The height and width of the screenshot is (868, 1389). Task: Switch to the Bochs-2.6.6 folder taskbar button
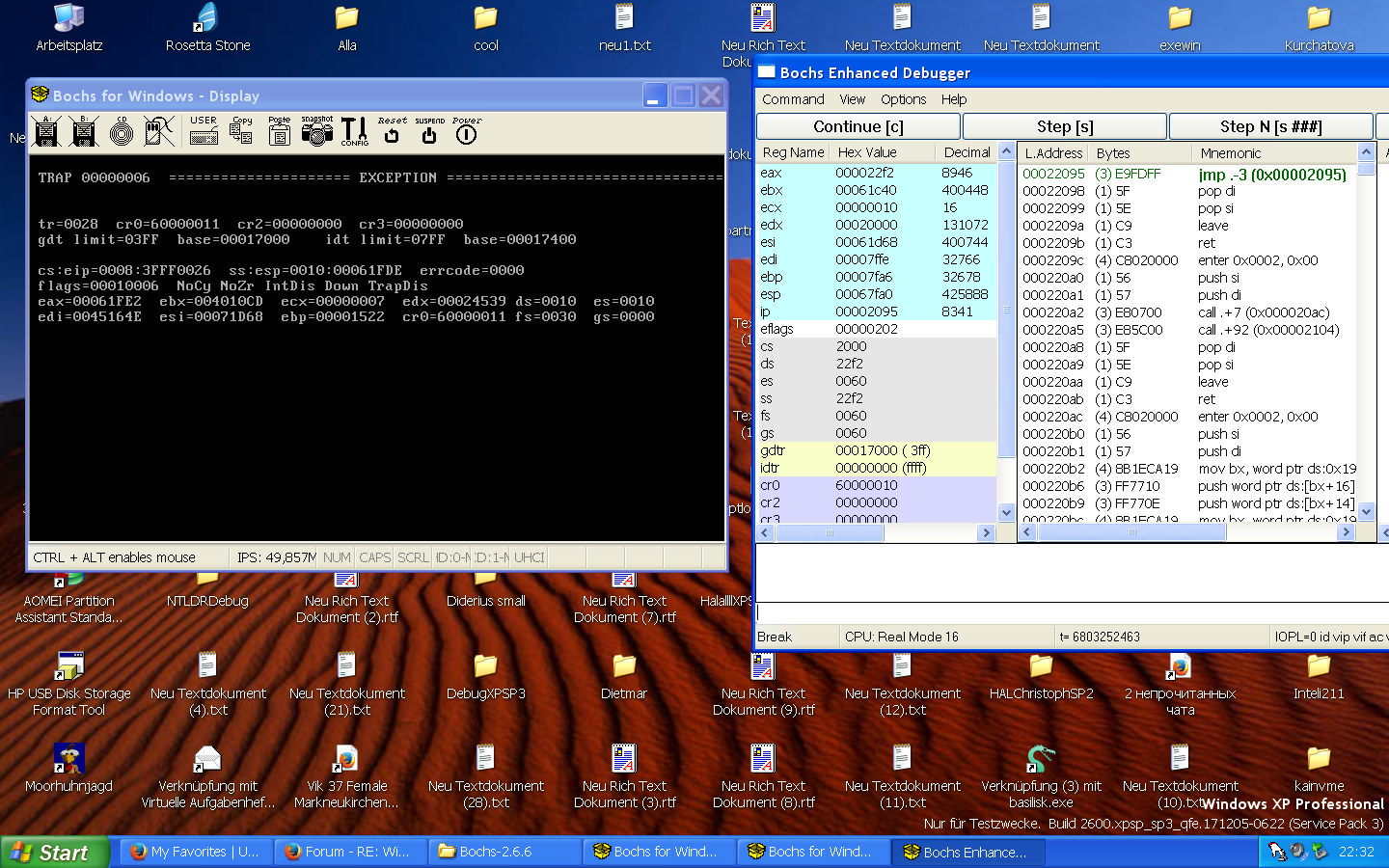tap(504, 852)
